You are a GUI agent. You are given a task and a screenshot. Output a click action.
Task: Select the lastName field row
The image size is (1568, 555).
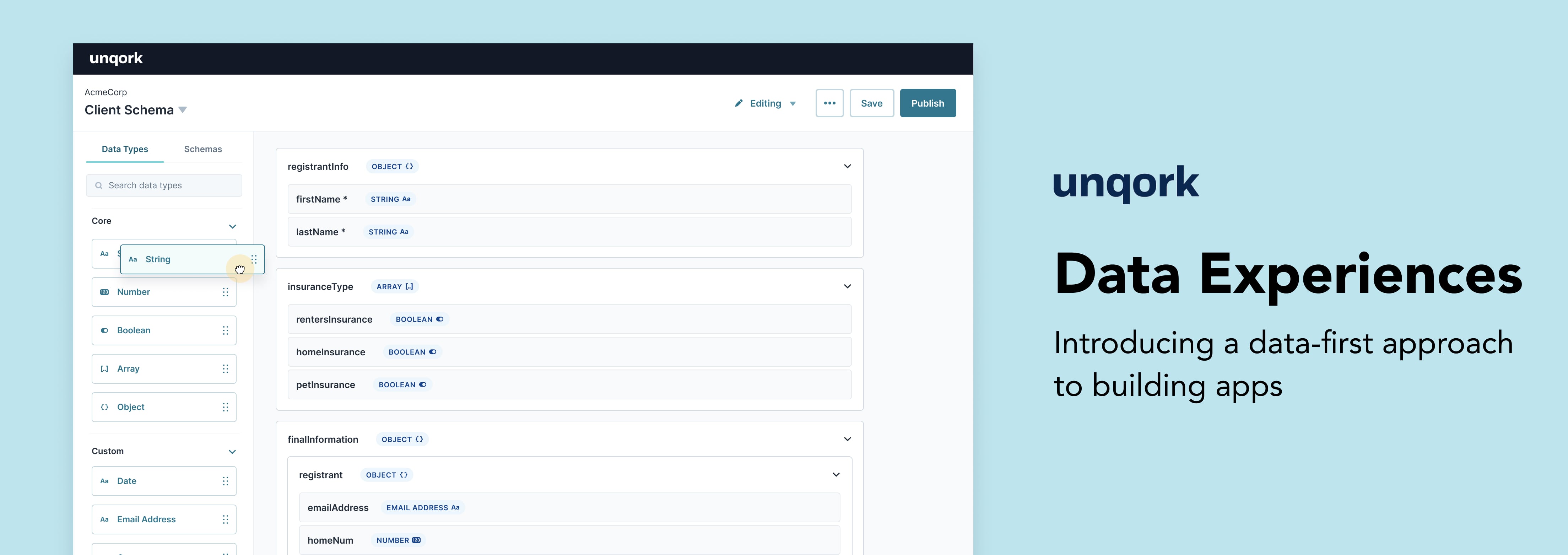point(569,232)
